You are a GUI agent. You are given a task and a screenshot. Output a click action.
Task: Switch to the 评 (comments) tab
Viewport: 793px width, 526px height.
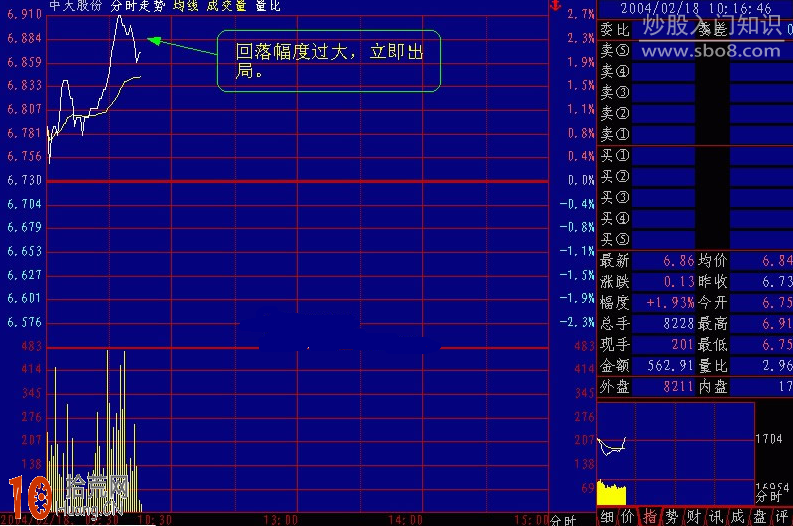click(x=782, y=517)
